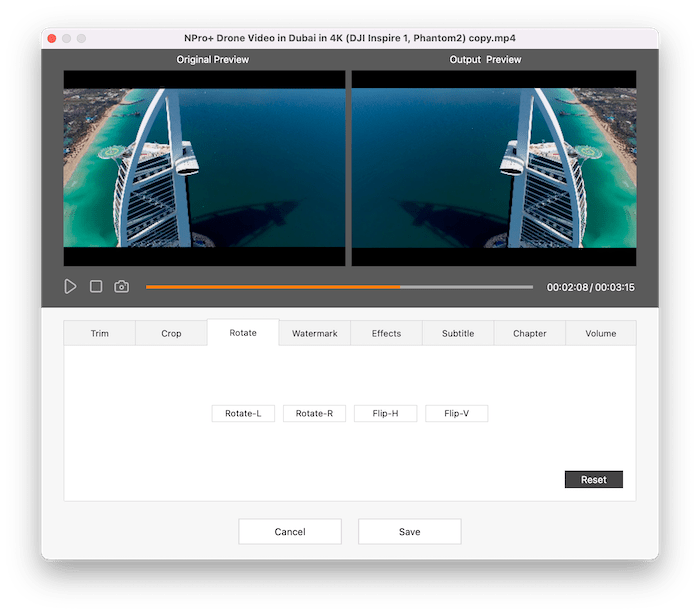The width and height of the screenshot is (700, 614).
Task: Go to the Effects tab
Action: 386,333
